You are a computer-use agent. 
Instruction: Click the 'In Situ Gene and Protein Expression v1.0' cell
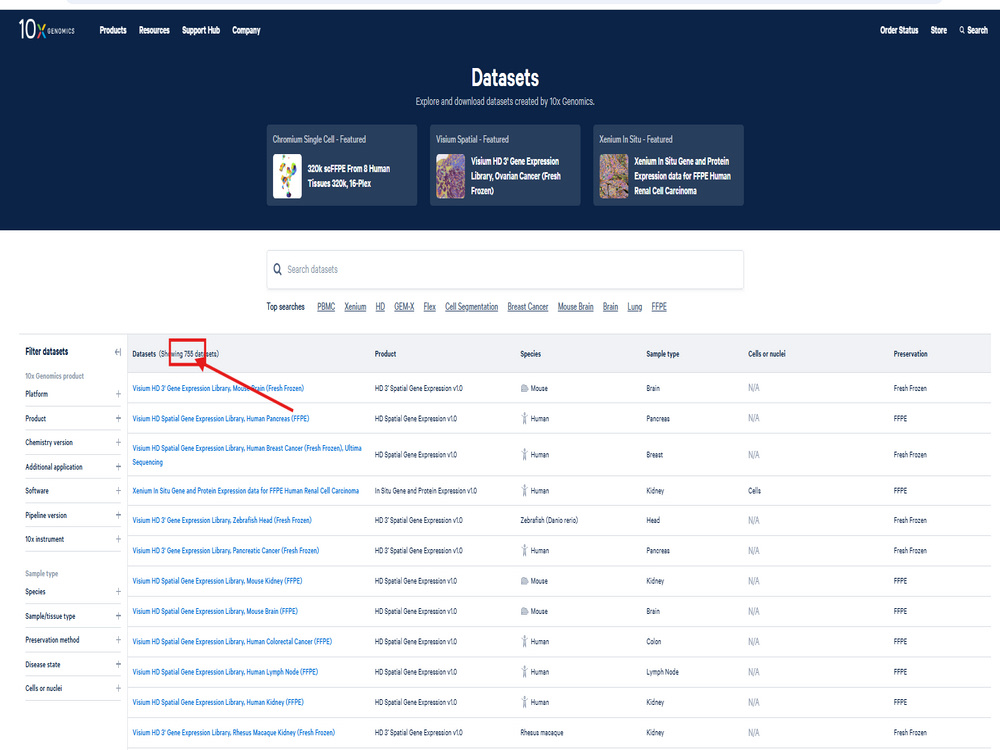click(x=425, y=491)
